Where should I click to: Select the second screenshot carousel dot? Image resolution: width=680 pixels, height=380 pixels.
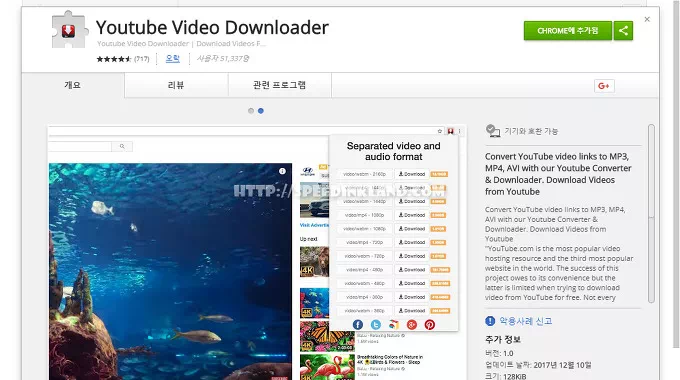[x=261, y=111]
